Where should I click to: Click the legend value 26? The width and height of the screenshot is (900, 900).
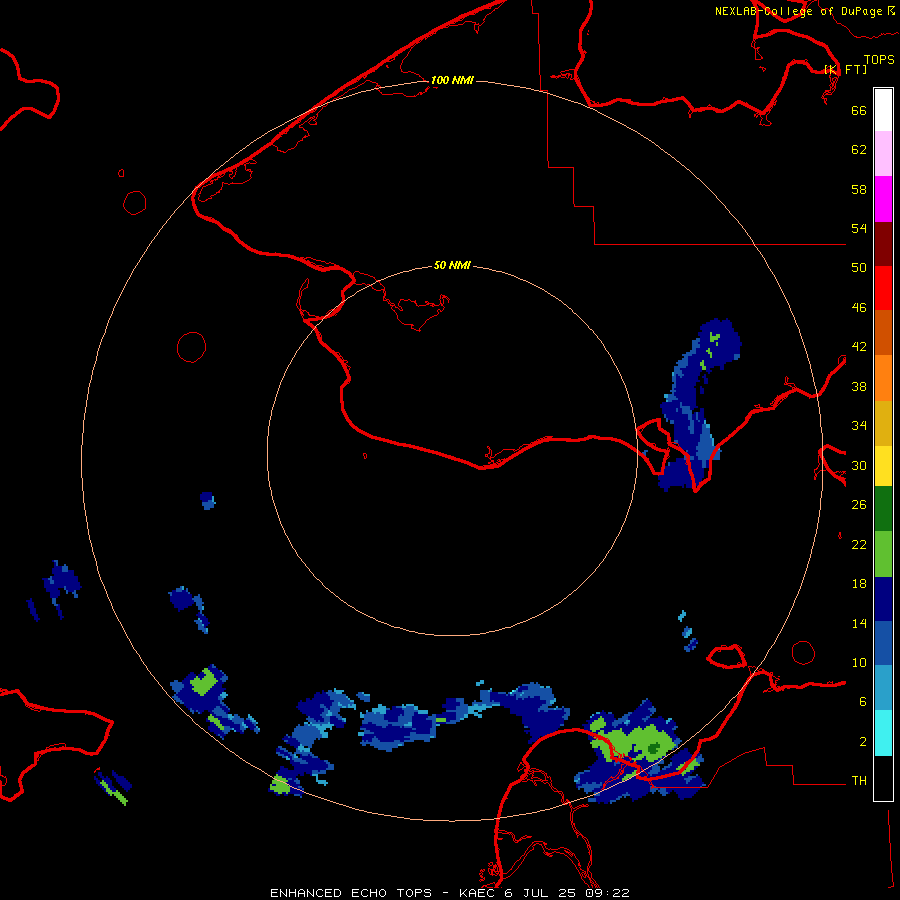click(x=859, y=505)
